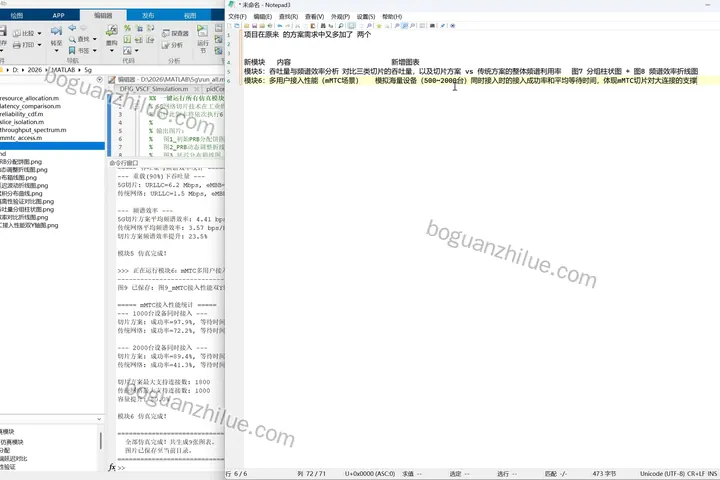Click Notepad3 favorites star icon
Image resolution: width=720 pixels, height=480 pixels.
click(379, 26)
